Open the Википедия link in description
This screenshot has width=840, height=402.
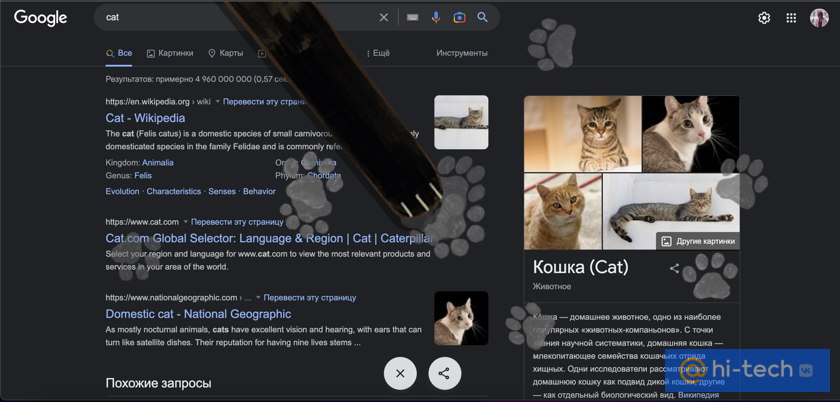tap(700, 395)
